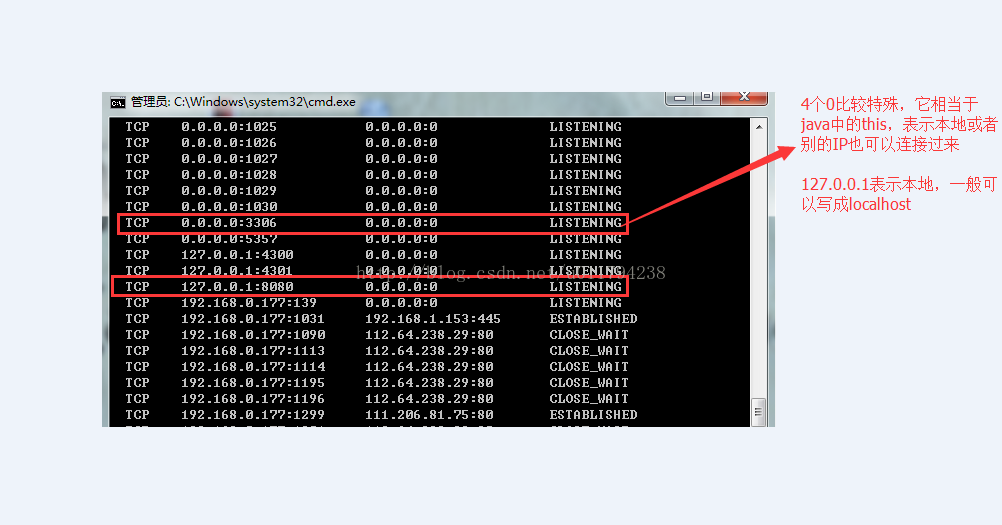
Task: Select local address 192.168.0.177:1113
Action: pyautogui.click(x=253, y=350)
